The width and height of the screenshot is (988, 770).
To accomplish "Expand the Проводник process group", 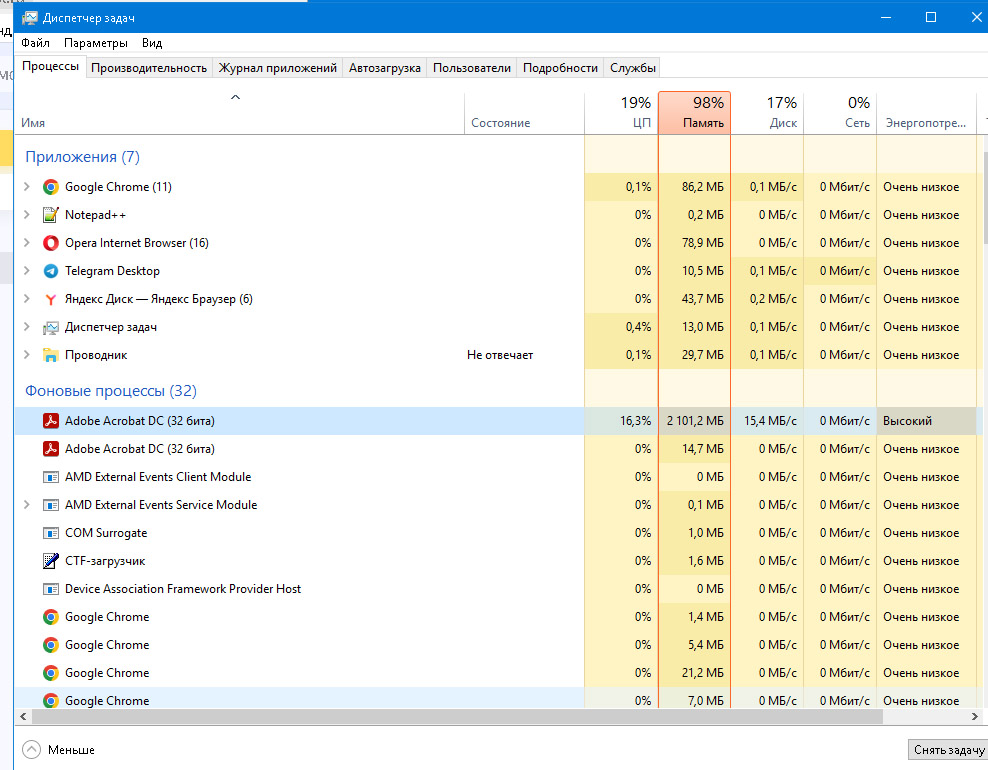I will pyautogui.click(x=26, y=355).
